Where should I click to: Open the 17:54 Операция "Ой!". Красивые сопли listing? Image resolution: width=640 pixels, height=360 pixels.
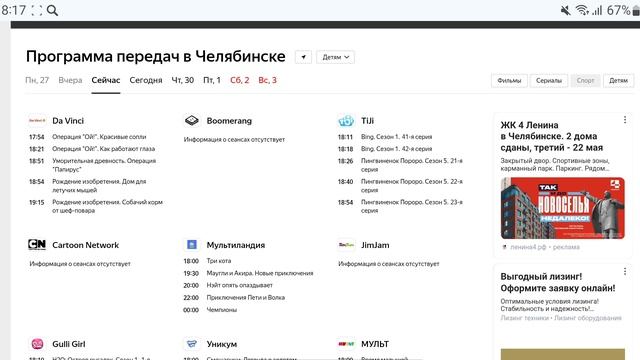[88, 137]
